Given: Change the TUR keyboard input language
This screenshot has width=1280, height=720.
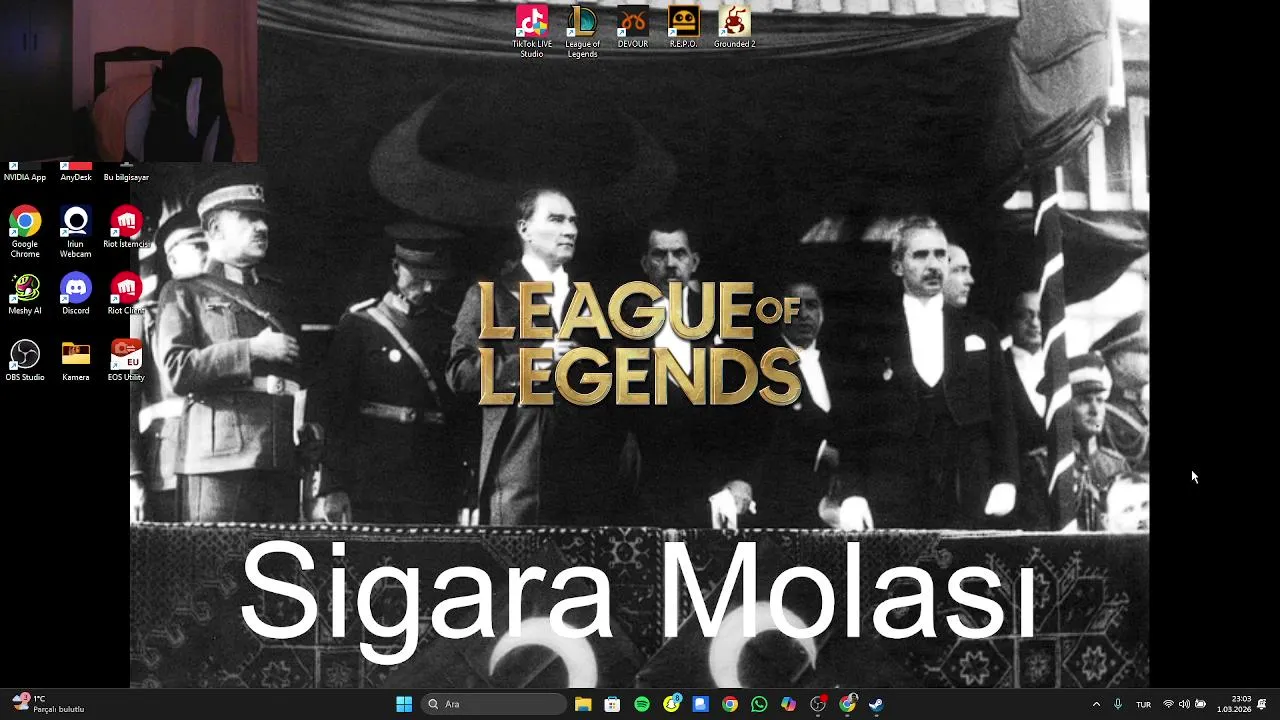Looking at the screenshot, I should click(x=1143, y=704).
